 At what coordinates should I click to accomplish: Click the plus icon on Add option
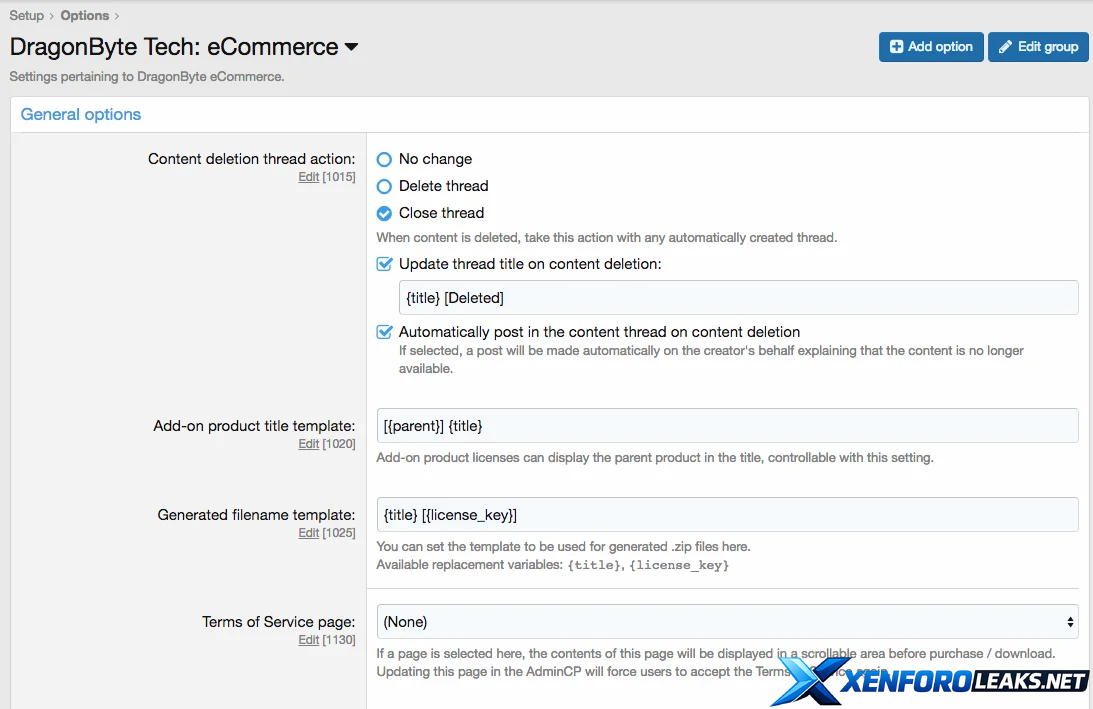(x=896, y=47)
